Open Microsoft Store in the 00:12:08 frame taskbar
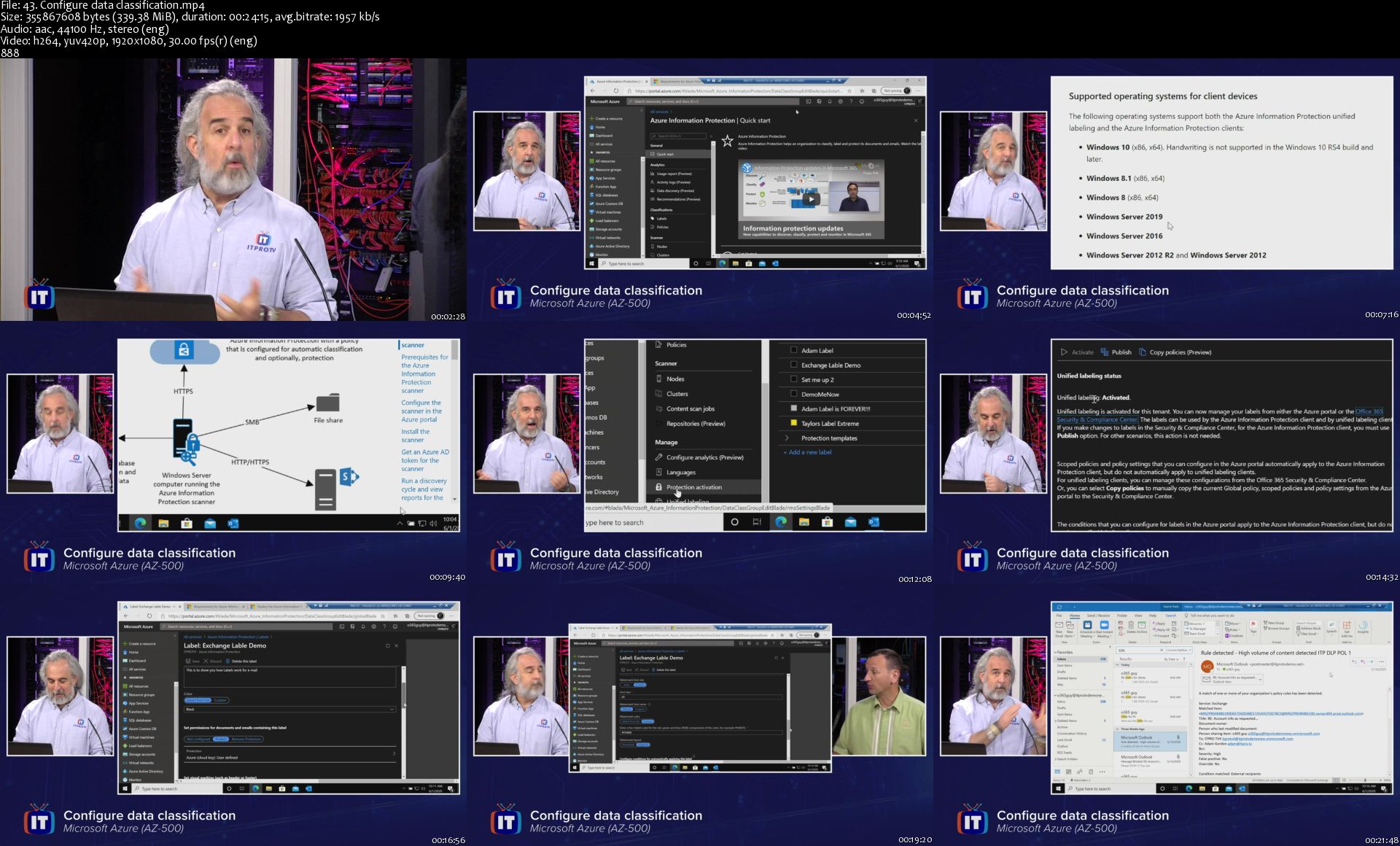This screenshot has height=846, width=1400. [827, 522]
